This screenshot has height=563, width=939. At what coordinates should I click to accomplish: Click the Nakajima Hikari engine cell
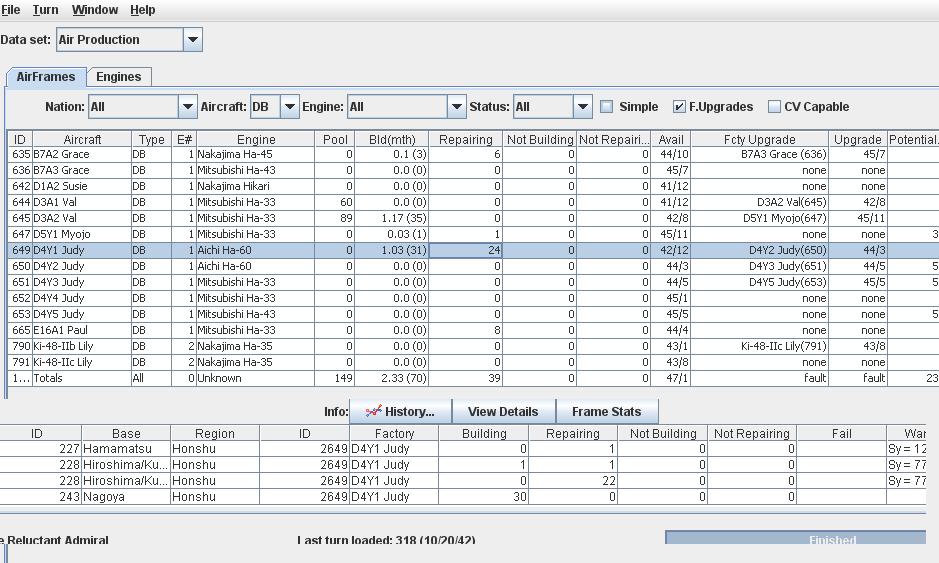tap(256, 186)
